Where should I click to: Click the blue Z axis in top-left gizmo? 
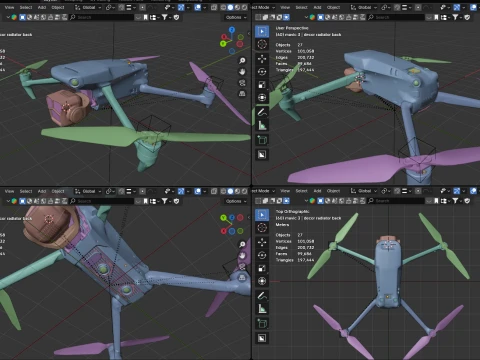click(x=232, y=30)
